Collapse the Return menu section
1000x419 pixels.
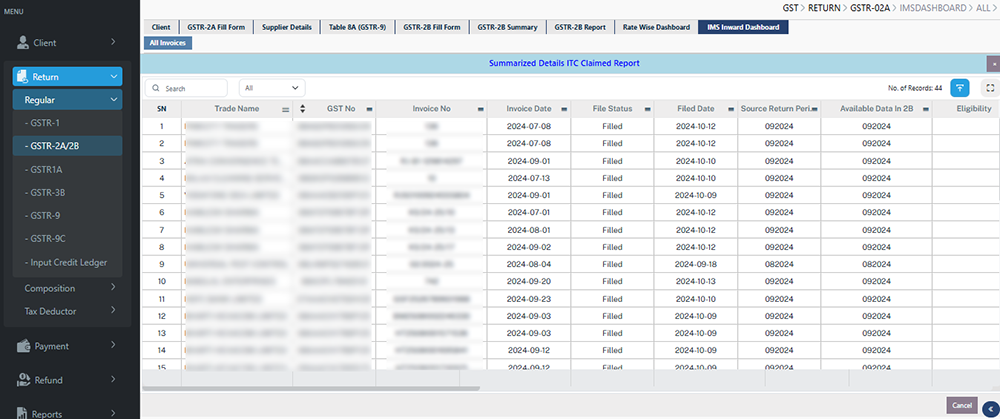tap(114, 76)
